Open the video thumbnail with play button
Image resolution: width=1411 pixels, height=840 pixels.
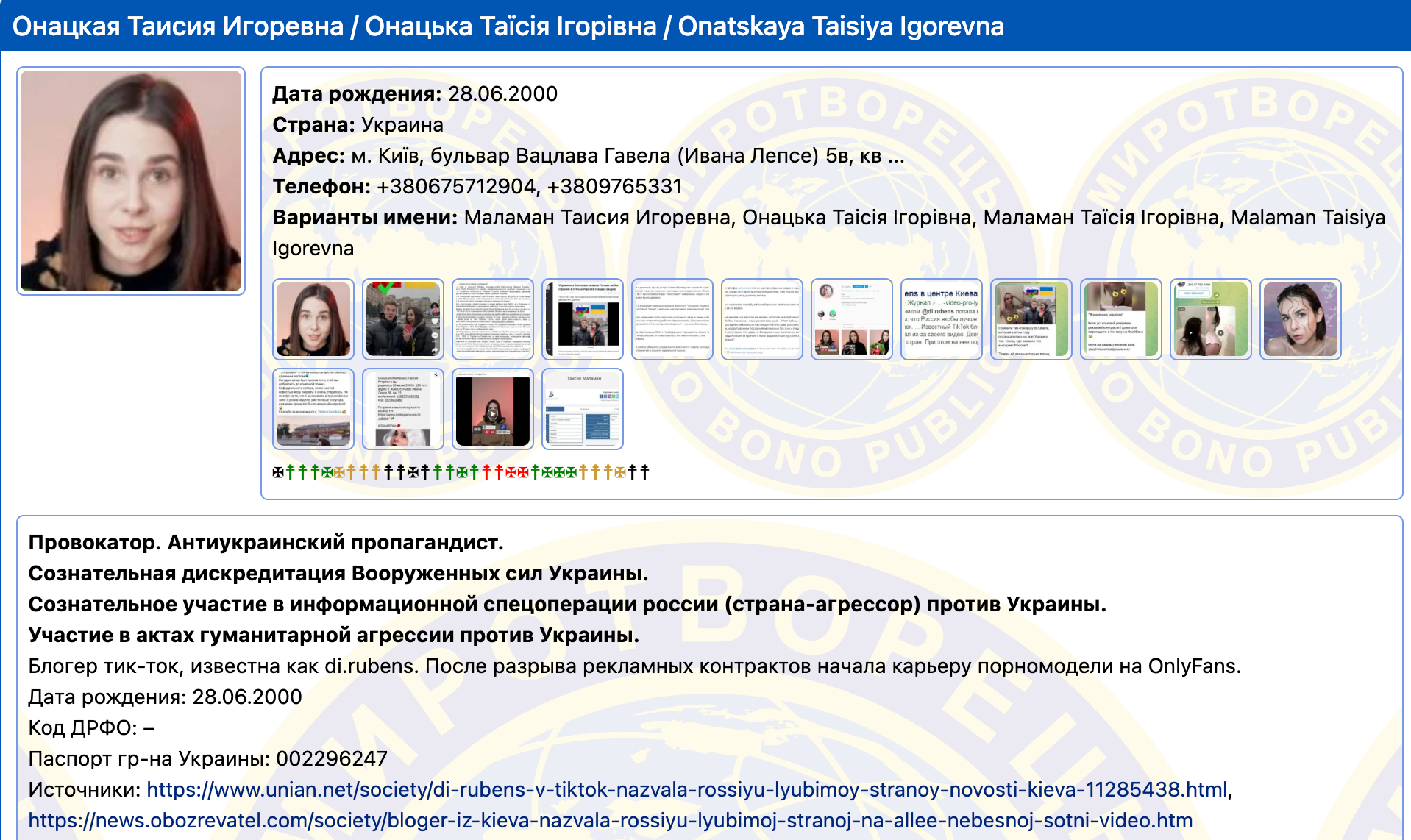click(493, 409)
